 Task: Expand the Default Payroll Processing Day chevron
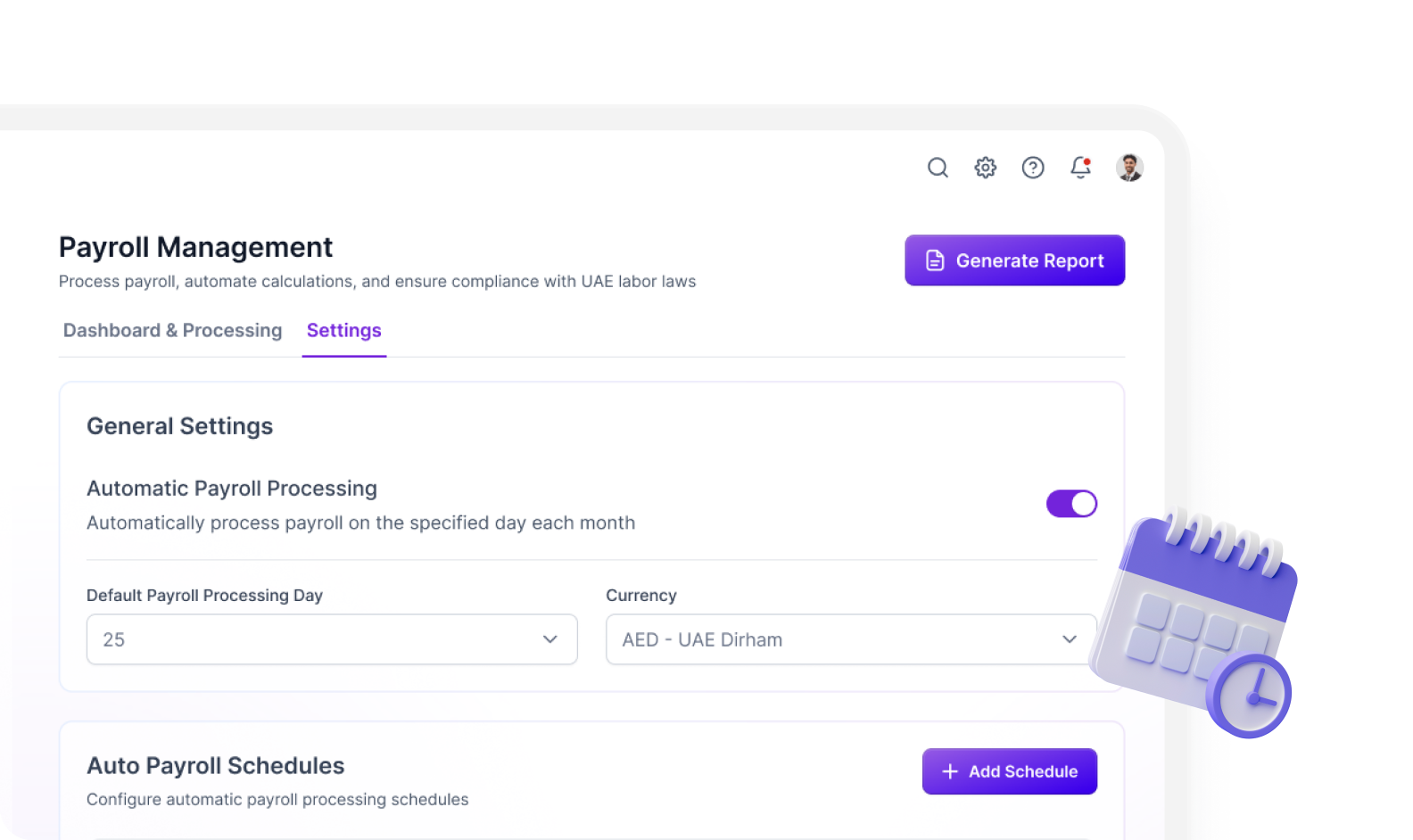(550, 639)
